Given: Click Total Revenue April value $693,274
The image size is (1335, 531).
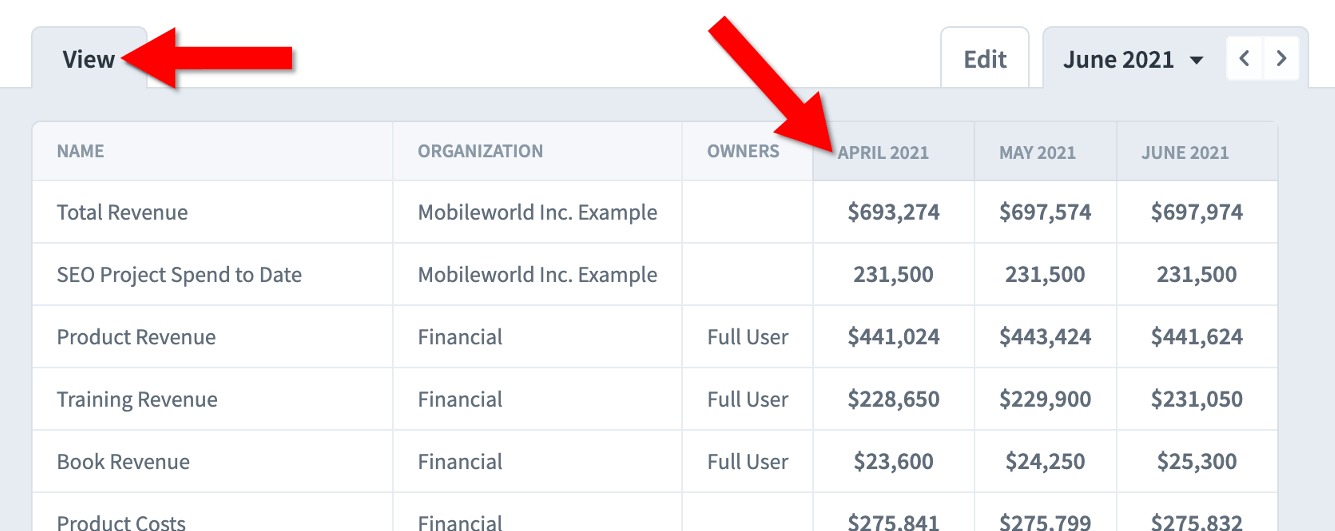Looking at the screenshot, I should [x=894, y=212].
